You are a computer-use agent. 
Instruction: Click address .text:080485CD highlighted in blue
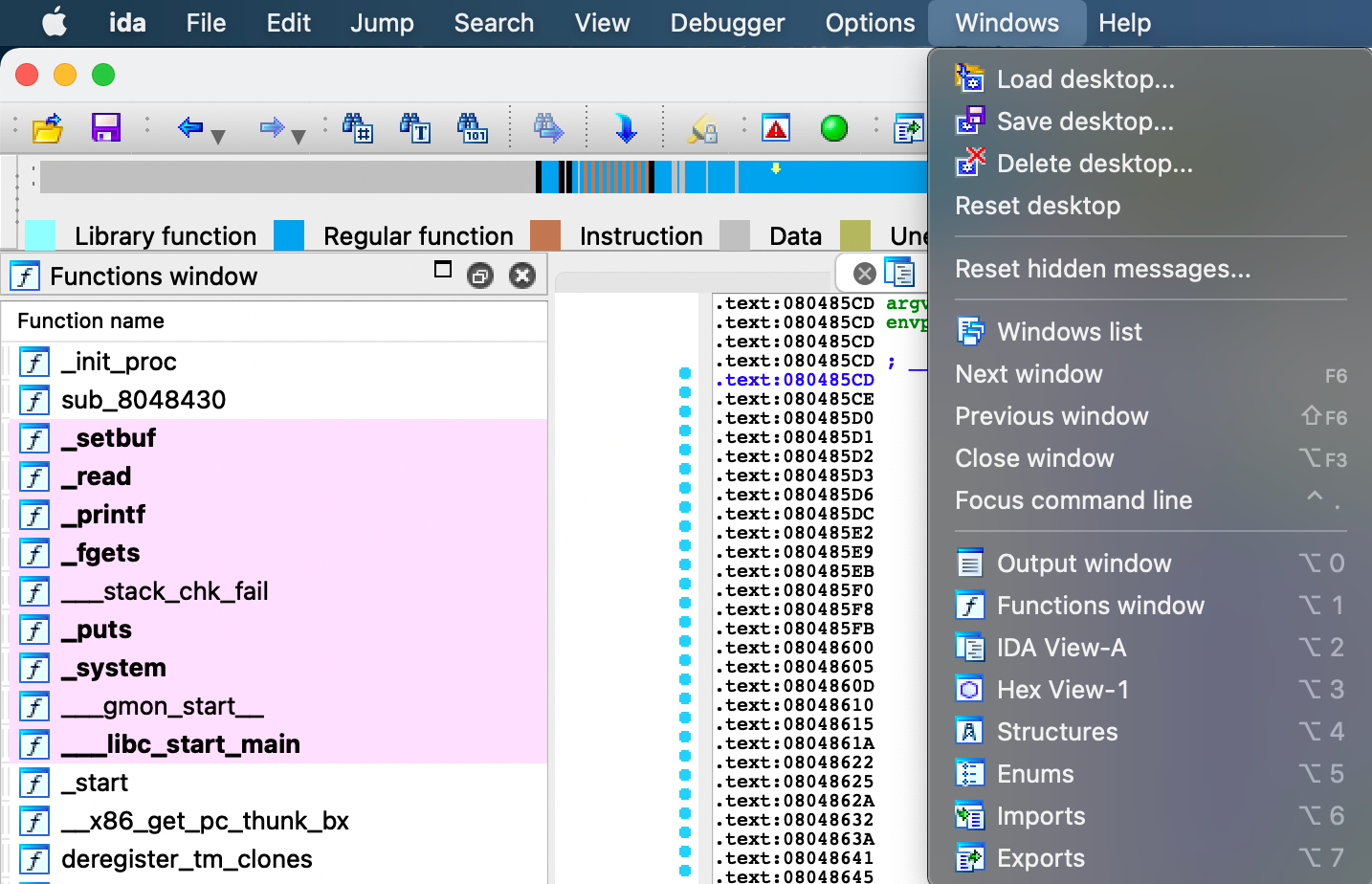pos(794,380)
